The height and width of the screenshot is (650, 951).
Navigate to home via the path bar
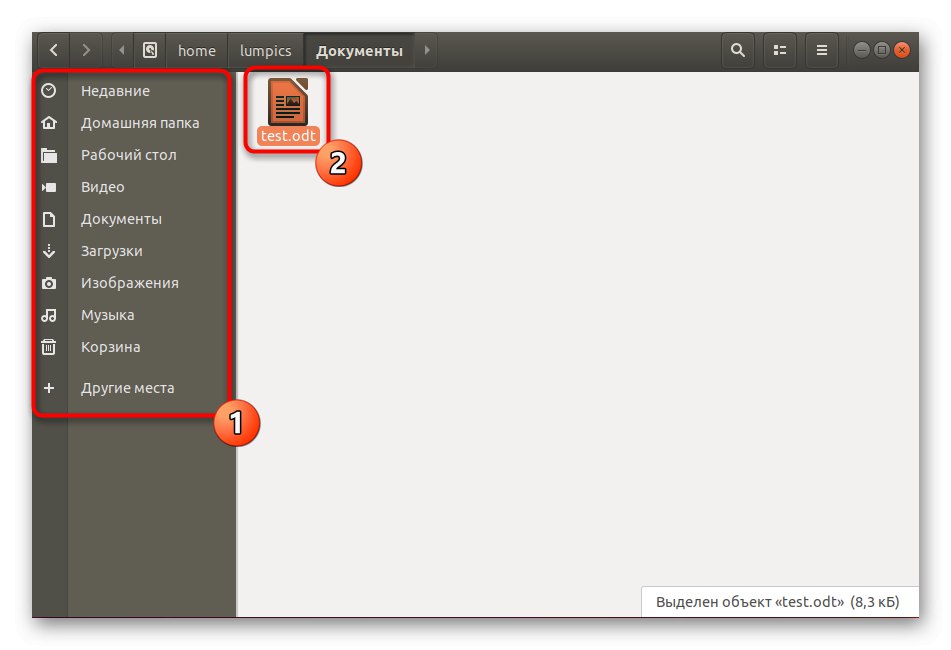tap(196, 50)
